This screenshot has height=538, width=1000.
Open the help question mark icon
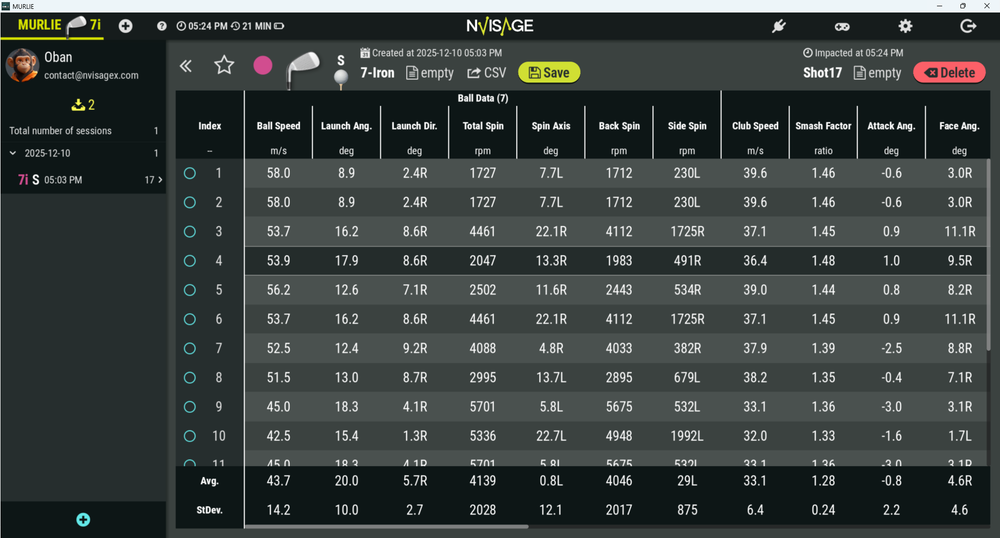tap(162, 26)
